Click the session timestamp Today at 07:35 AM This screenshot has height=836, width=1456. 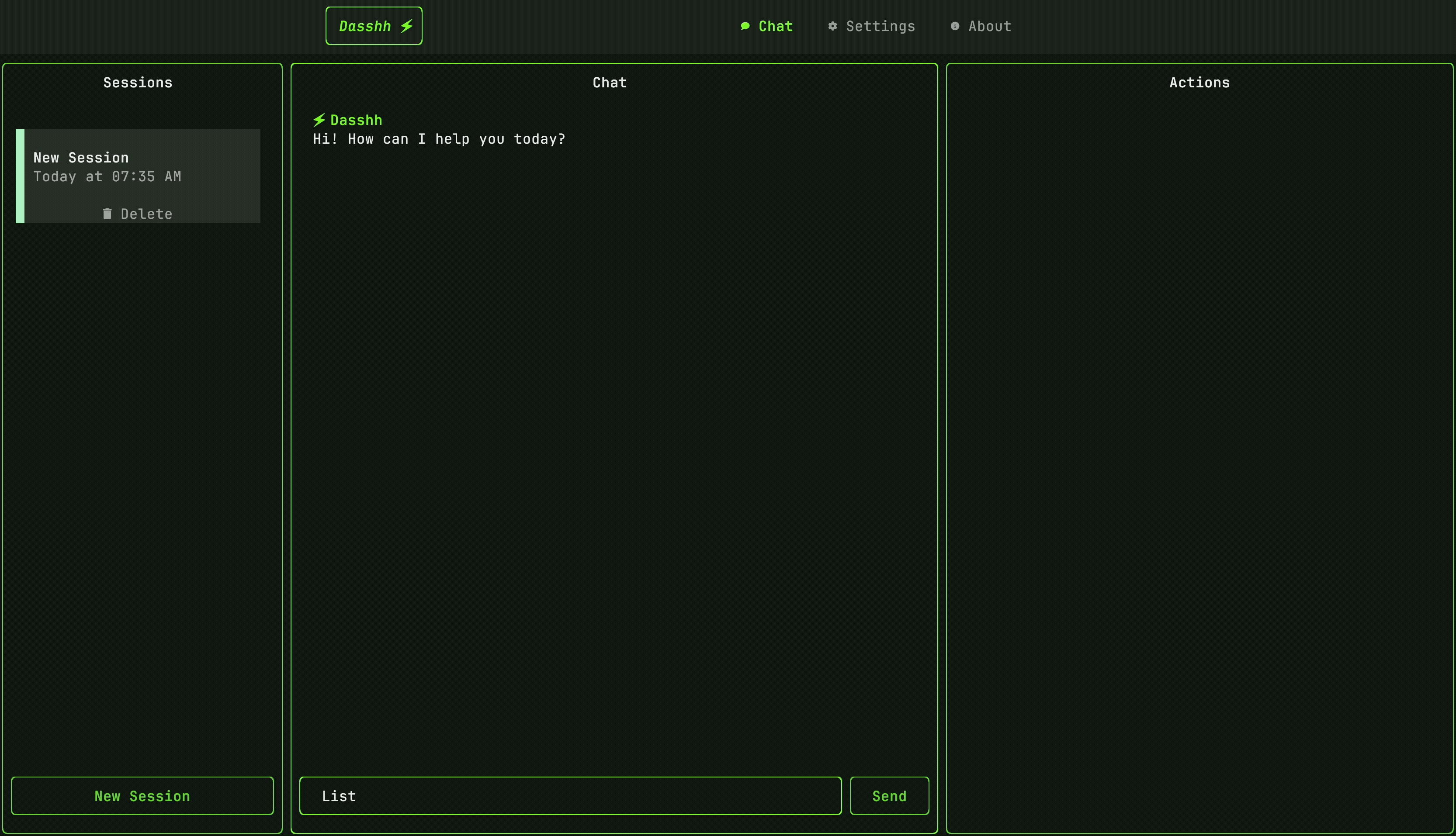[107, 176]
